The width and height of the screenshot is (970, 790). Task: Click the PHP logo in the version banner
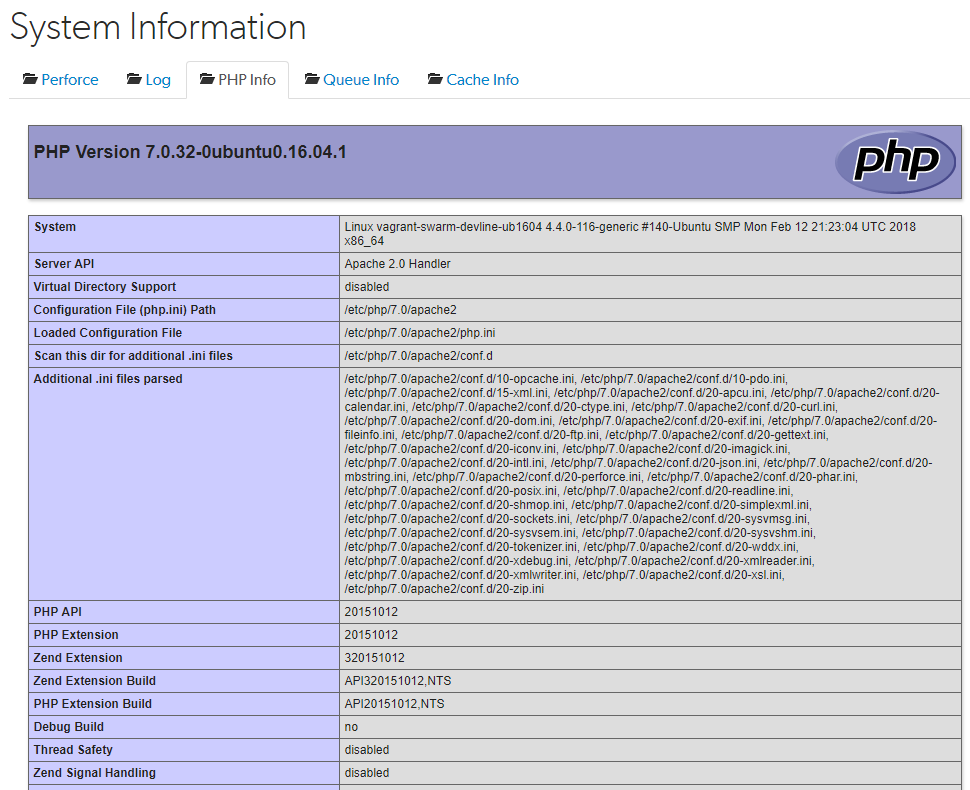894,161
